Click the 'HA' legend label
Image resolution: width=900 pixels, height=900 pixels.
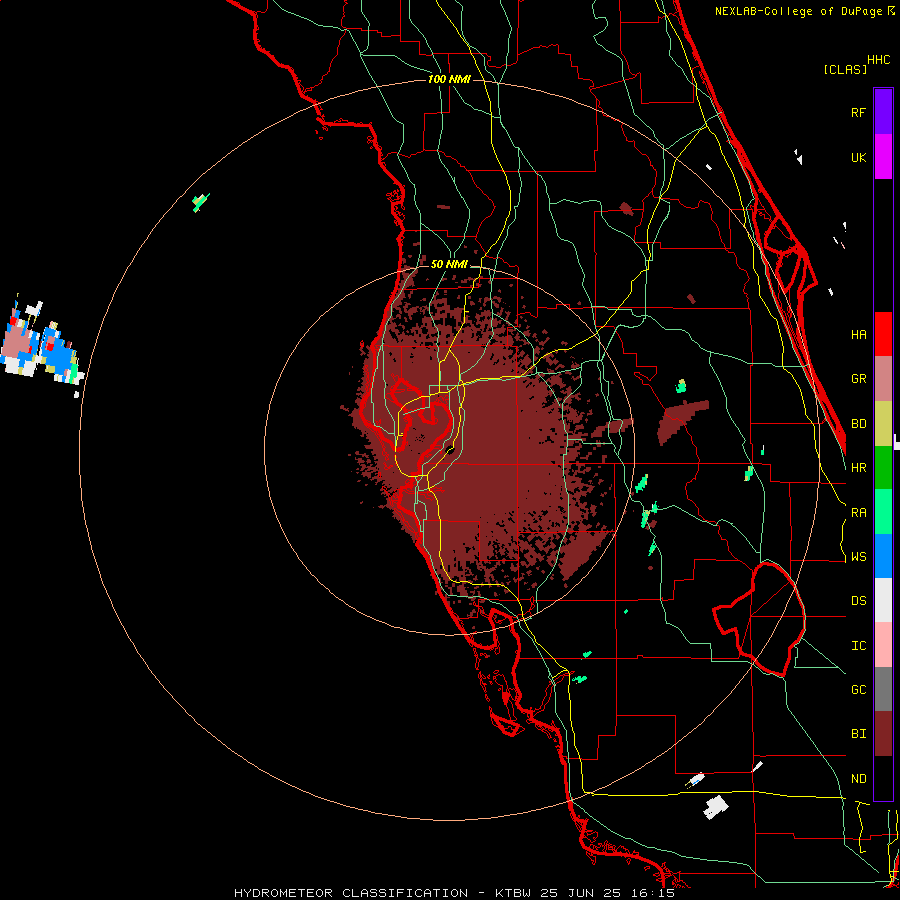click(858, 334)
